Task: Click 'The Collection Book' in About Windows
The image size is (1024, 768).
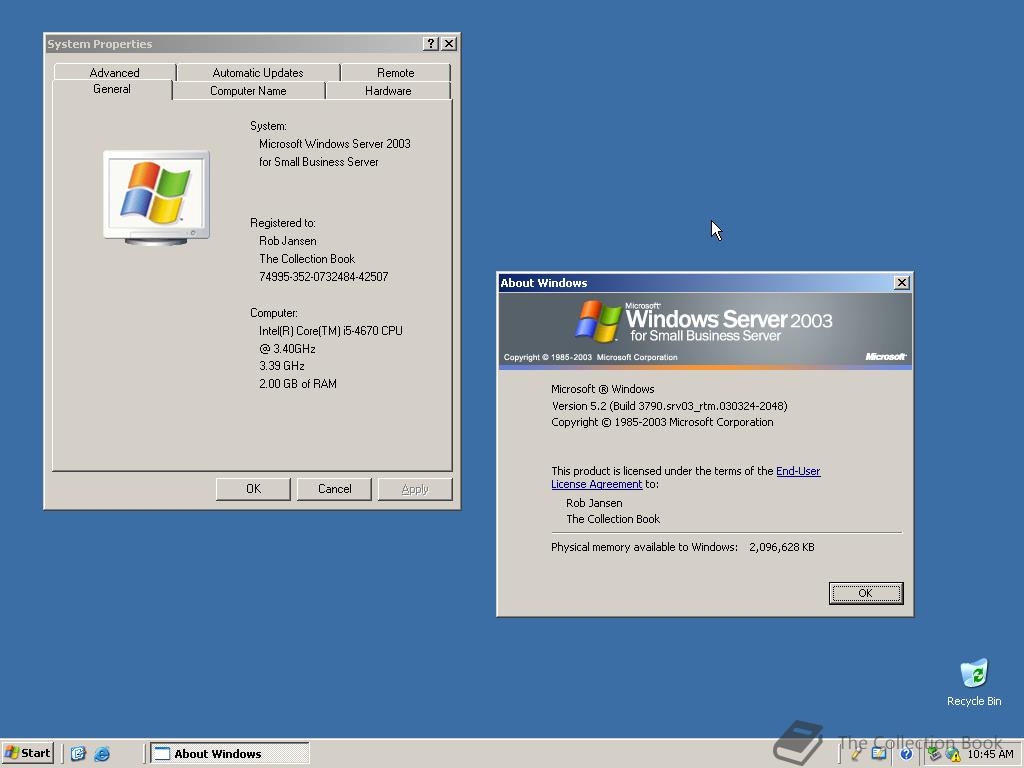Action: coord(613,519)
